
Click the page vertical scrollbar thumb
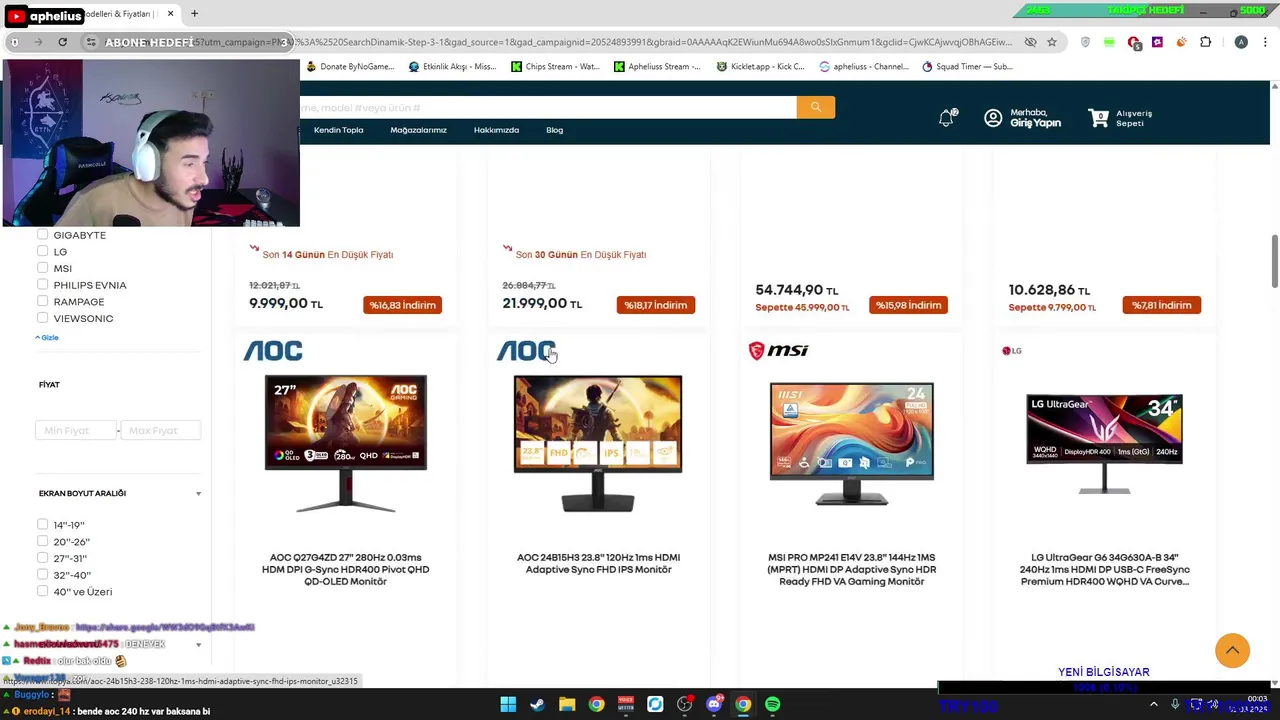[1274, 260]
